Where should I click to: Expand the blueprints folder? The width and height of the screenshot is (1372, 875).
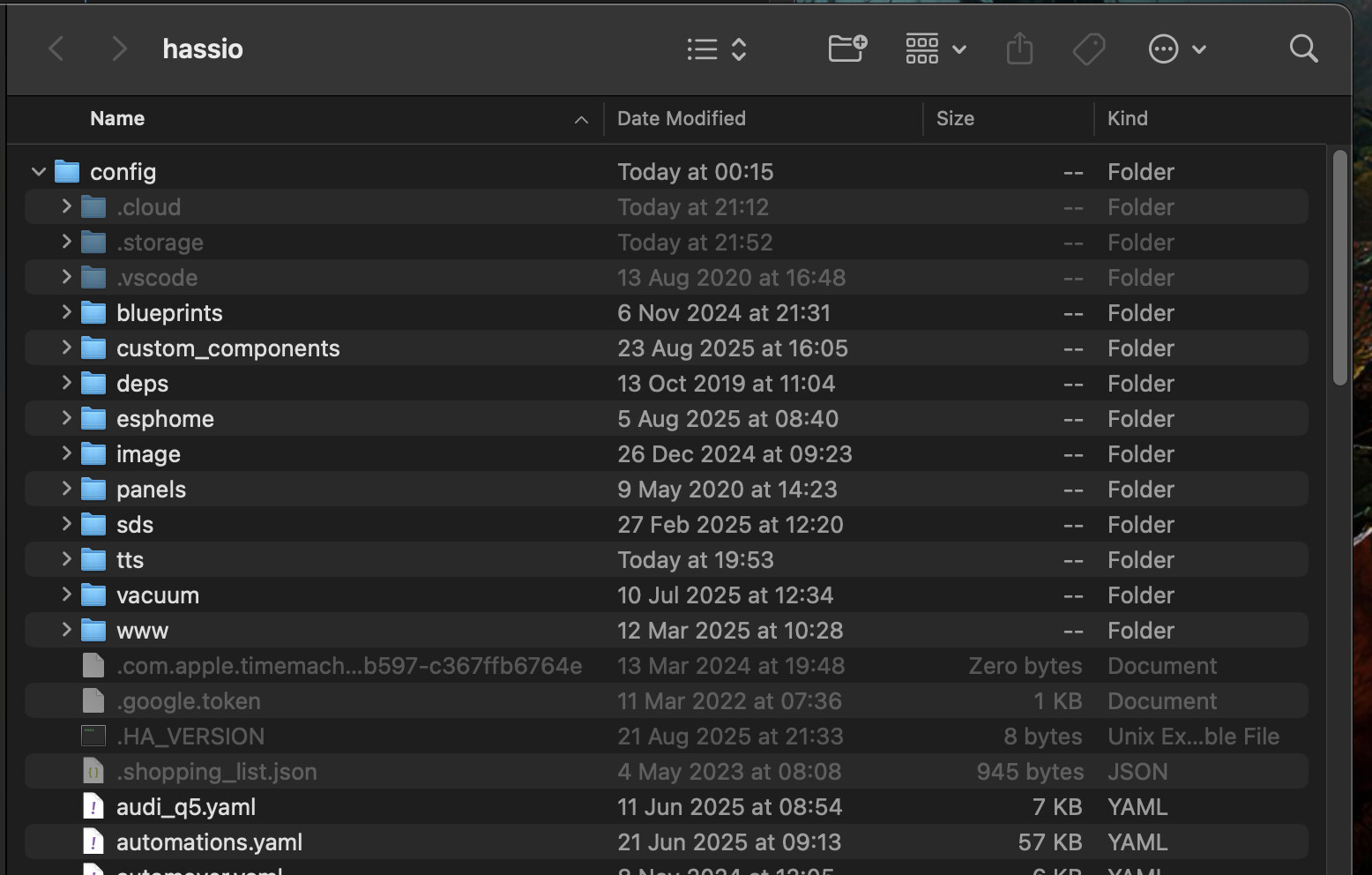[66, 312]
